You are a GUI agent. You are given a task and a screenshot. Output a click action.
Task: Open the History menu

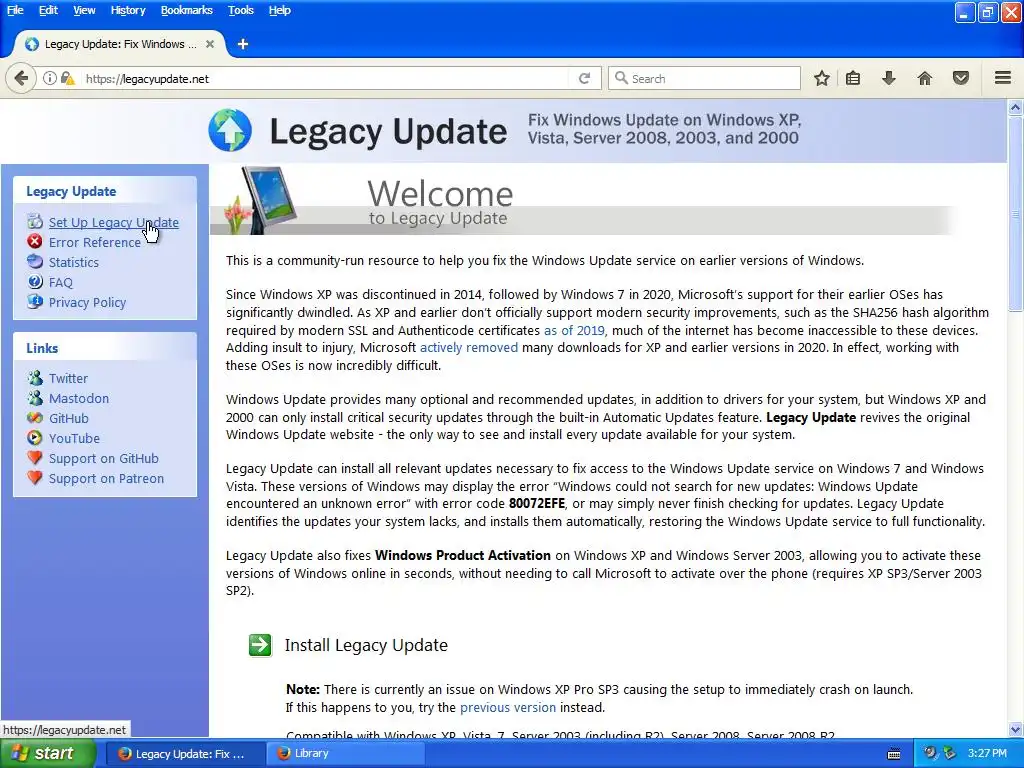click(127, 10)
